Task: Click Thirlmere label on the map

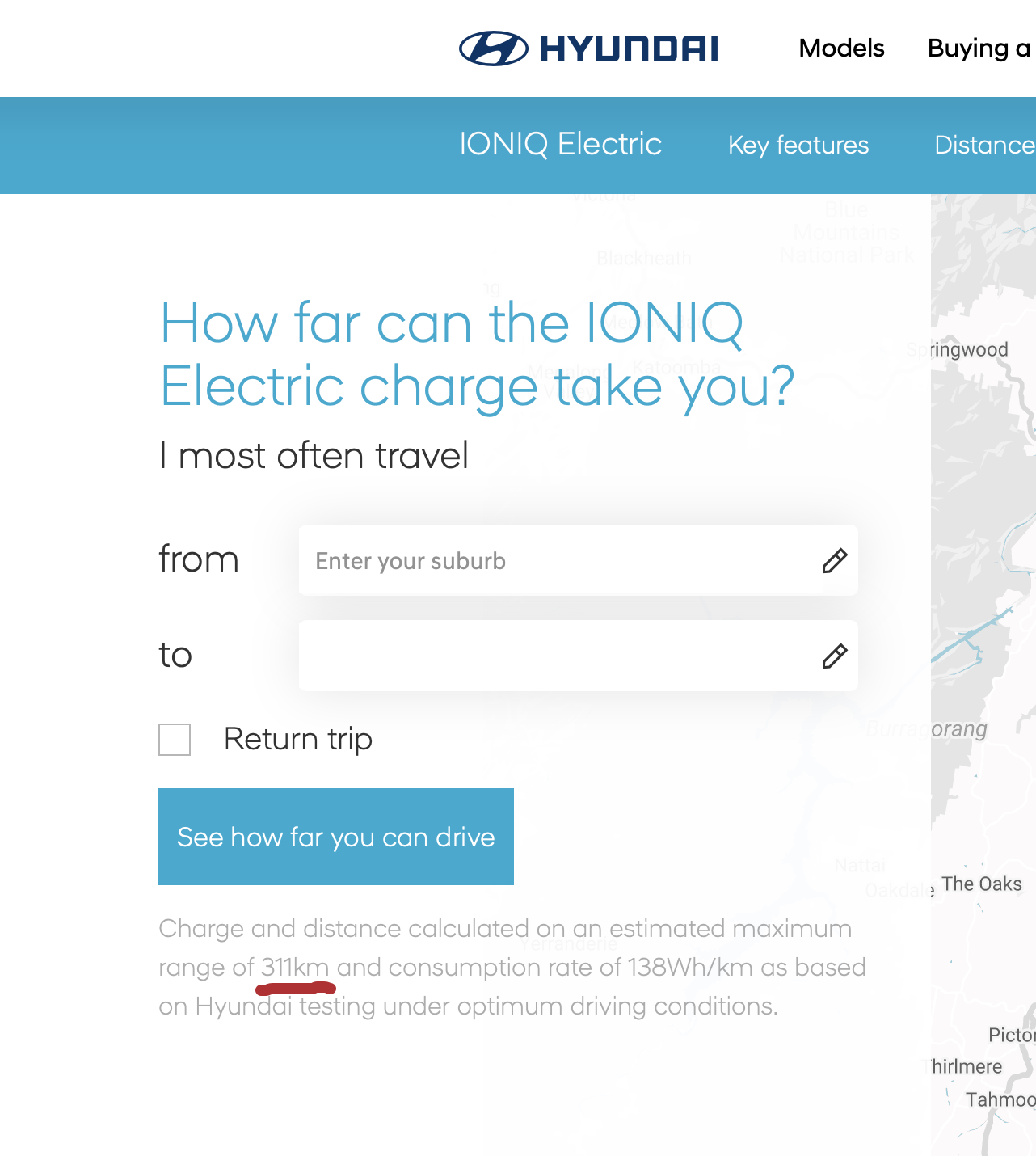Action: 964,1067
